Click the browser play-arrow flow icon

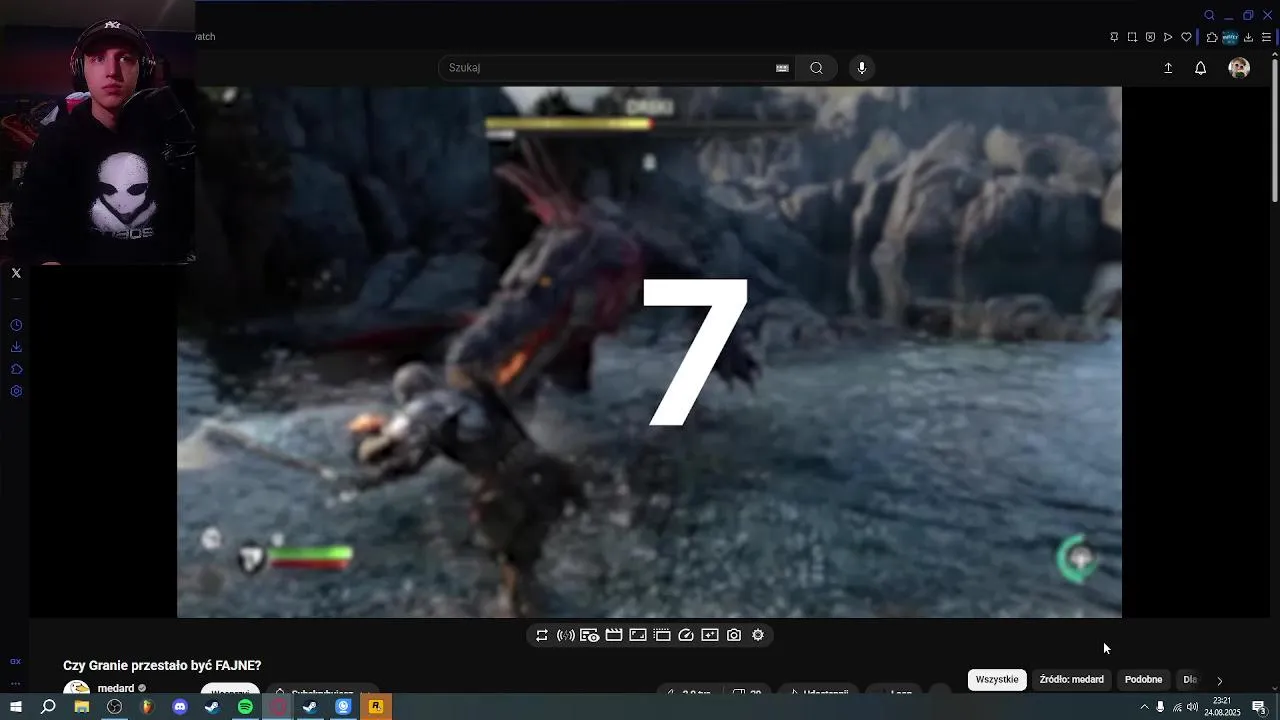click(1168, 37)
